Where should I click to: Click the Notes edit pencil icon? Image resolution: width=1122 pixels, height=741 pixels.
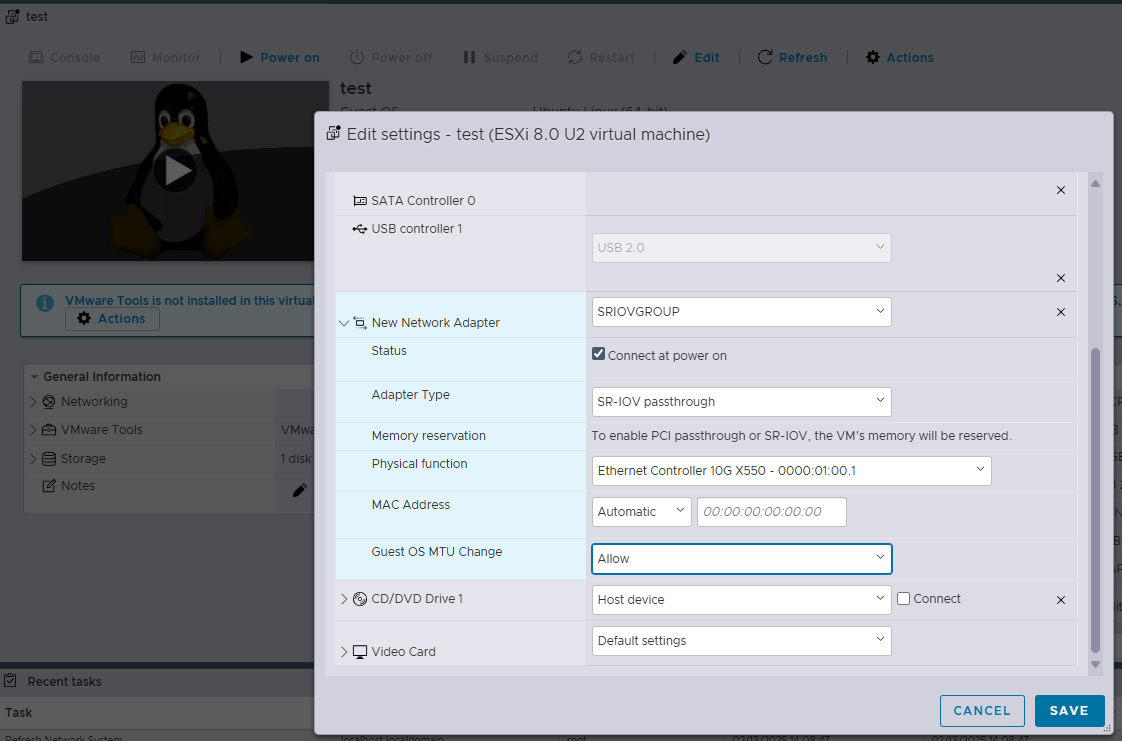pyautogui.click(x=300, y=491)
